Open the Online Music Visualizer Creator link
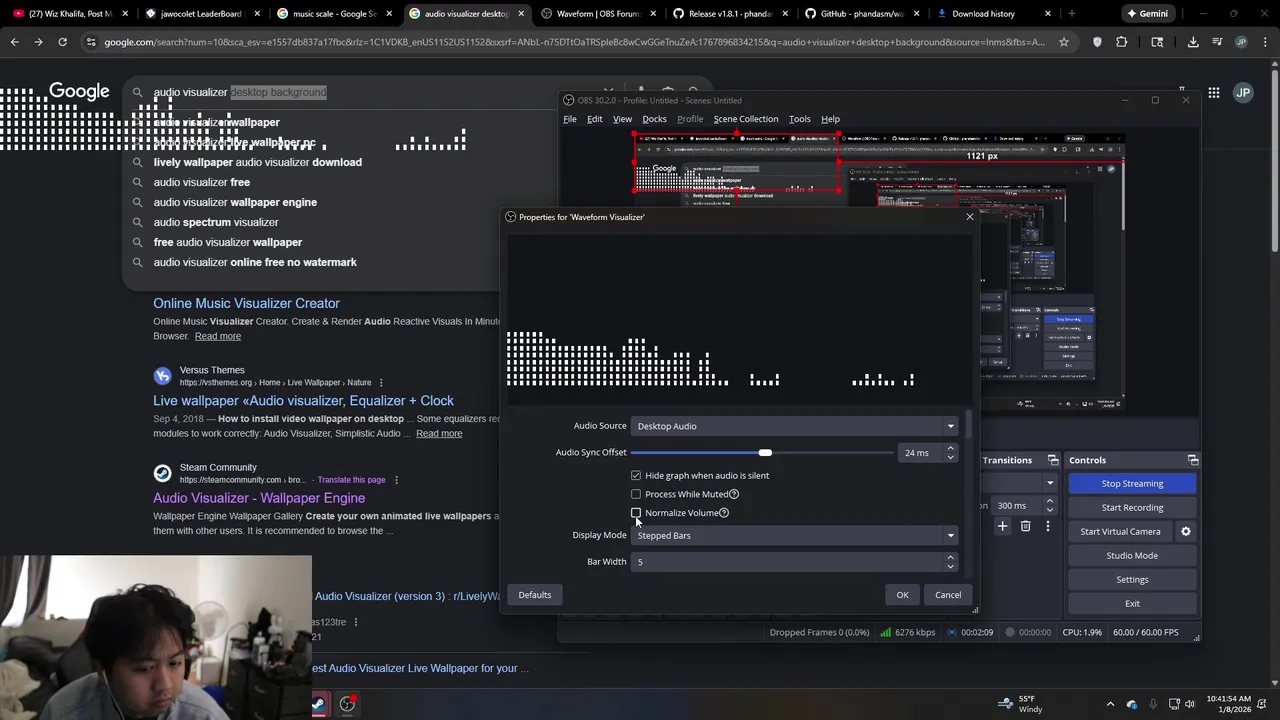The width and height of the screenshot is (1280, 720). pos(246,304)
